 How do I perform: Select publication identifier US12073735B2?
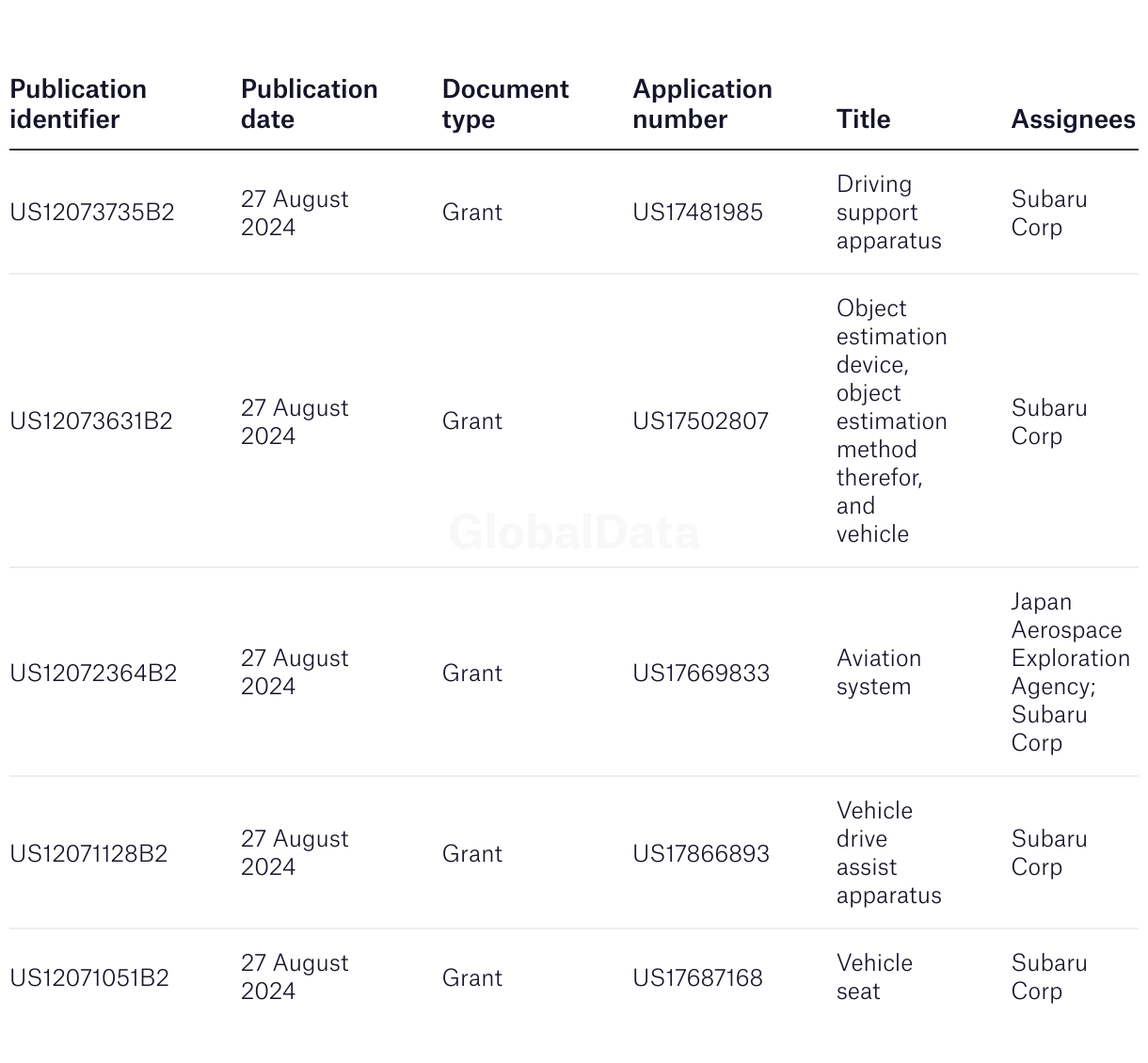tap(92, 213)
